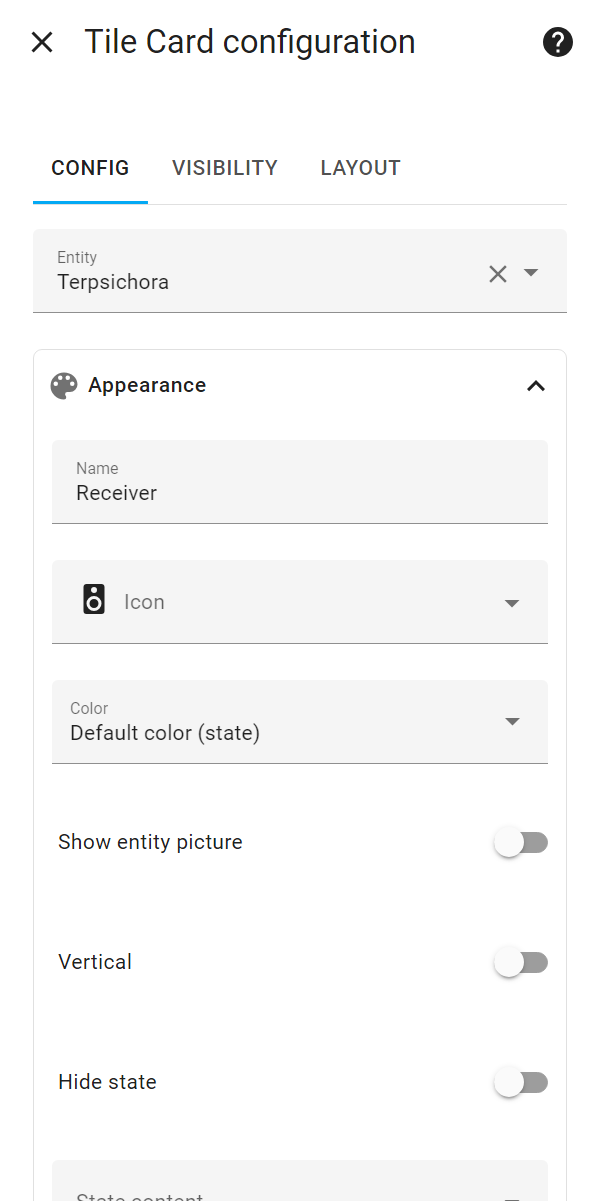600x1201 pixels.
Task: Select the CONFIG tab
Action: point(90,167)
